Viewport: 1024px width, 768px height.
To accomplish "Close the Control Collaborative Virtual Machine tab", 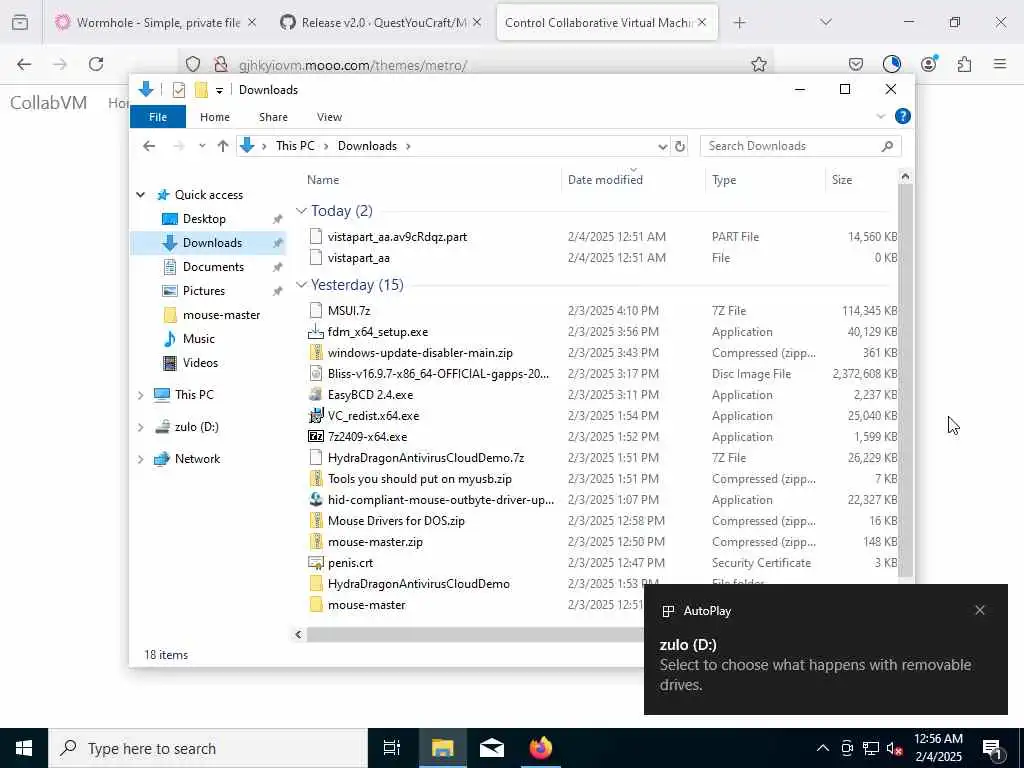I will click(702, 22).
